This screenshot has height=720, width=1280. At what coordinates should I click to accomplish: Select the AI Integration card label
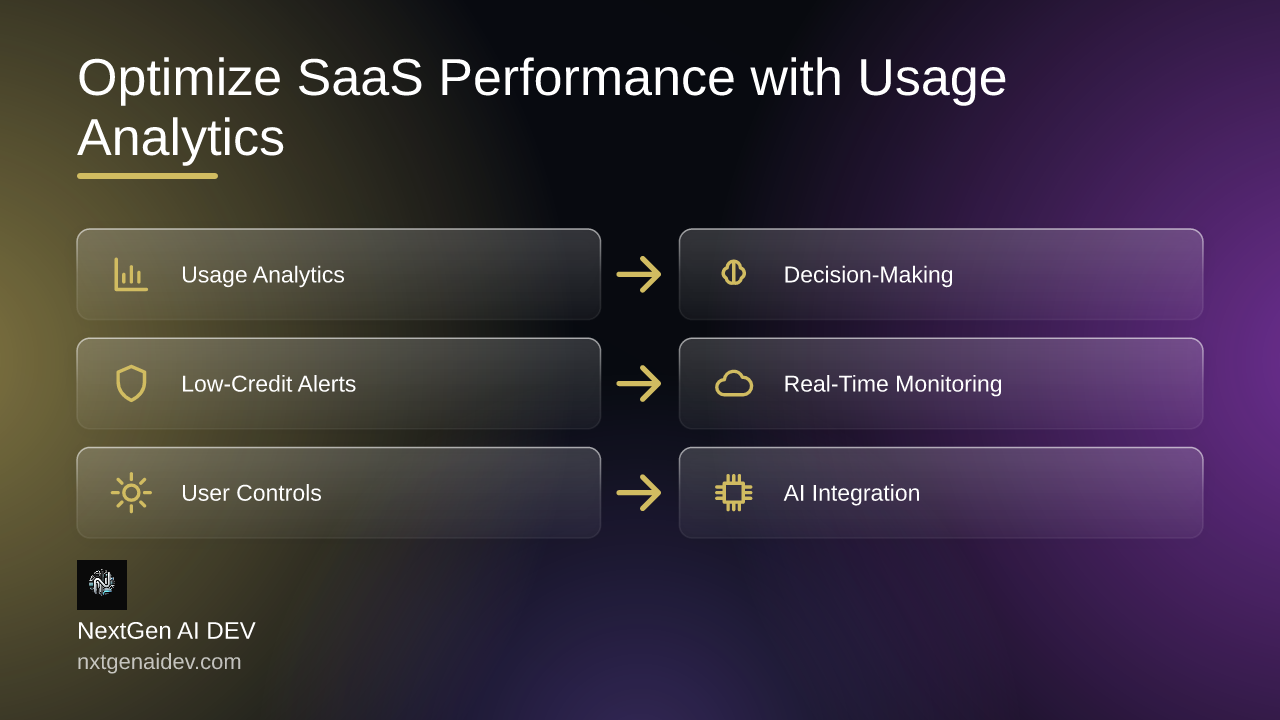point(852,493)
